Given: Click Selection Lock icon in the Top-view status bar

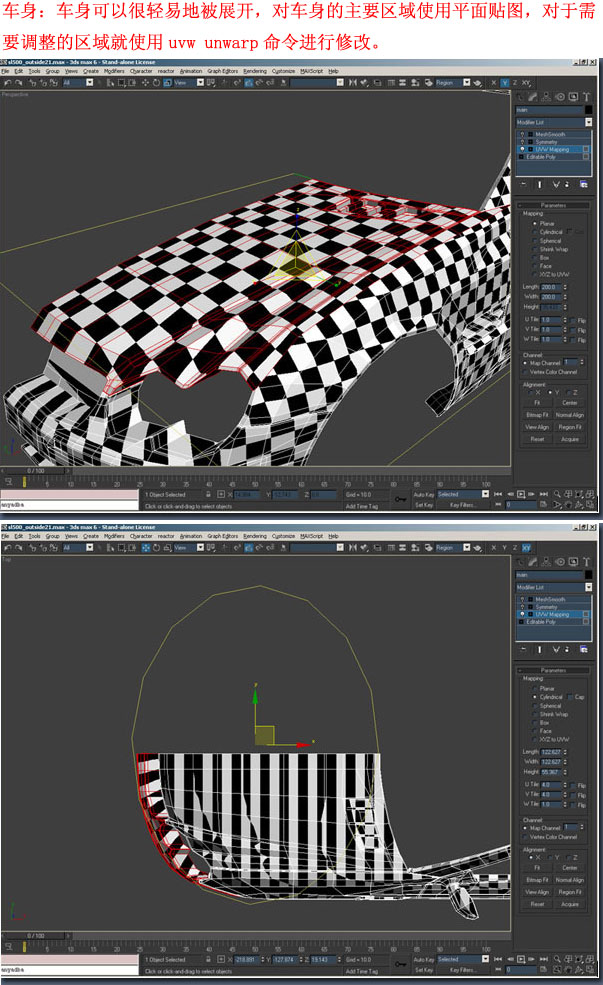Looking at the screenshot, I should pyautogui.click(x=208, y=959).
